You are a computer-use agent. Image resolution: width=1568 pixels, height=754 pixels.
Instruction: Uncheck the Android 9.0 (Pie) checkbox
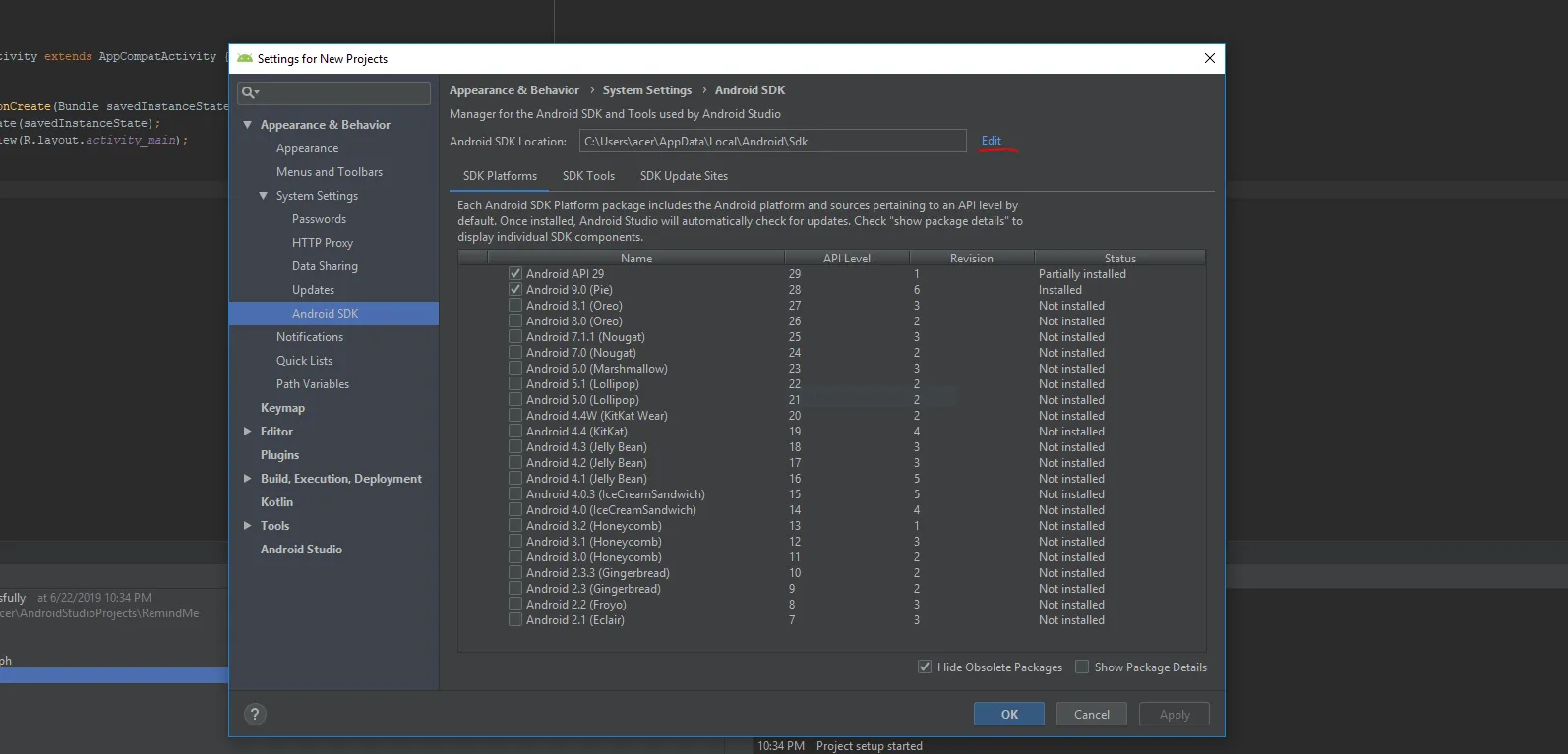click(515, 290)
